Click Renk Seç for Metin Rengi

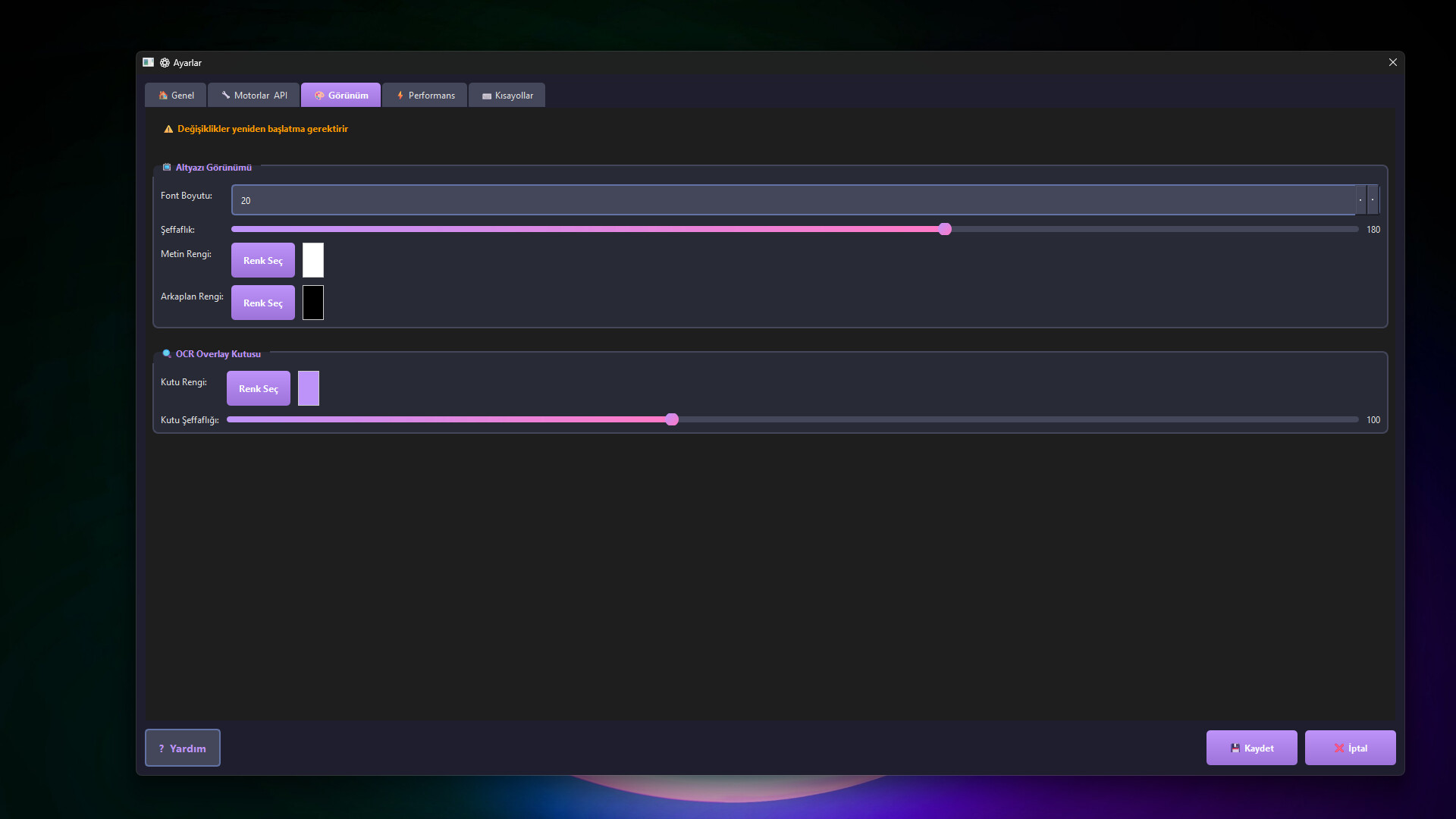(263, 260)
